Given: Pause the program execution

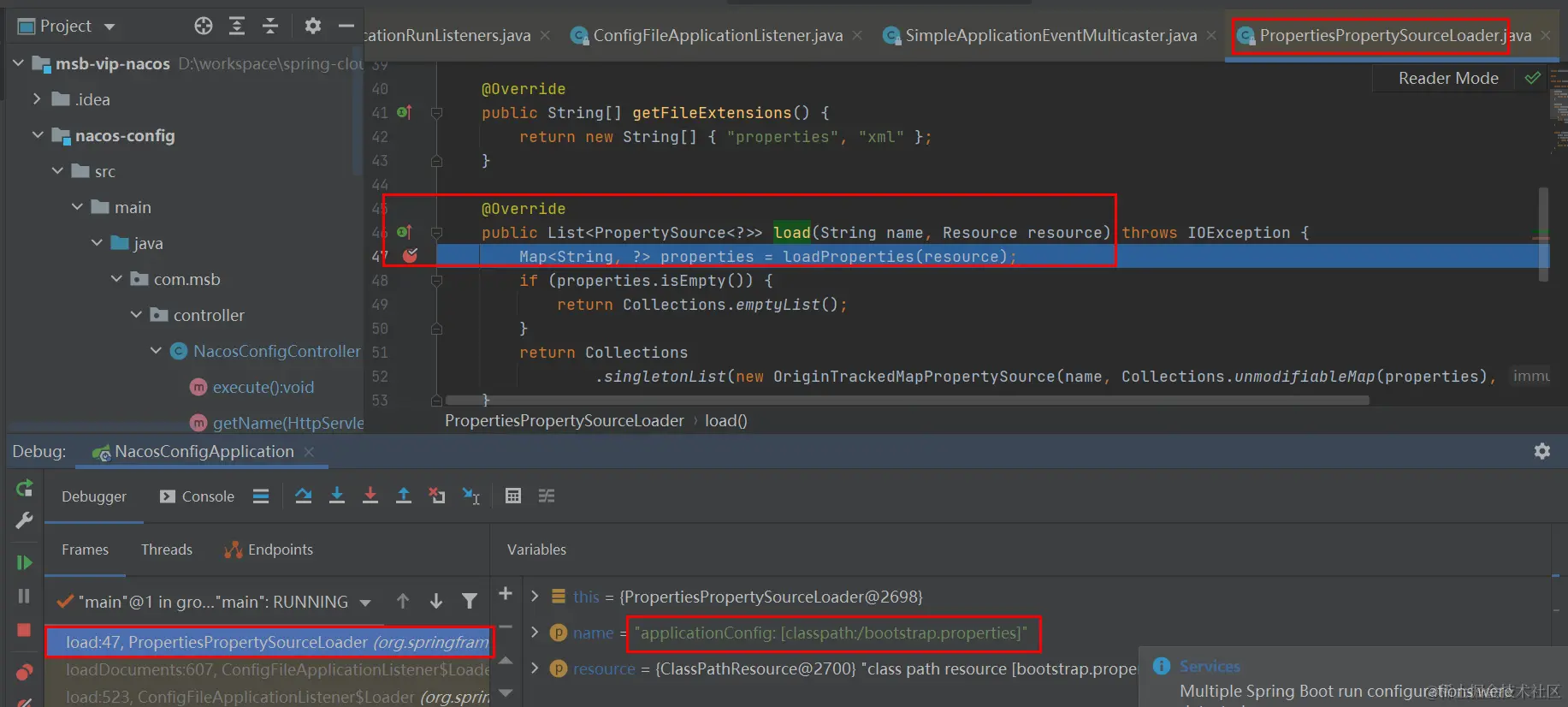Looking at the screenshot, I should coord(24,596).
